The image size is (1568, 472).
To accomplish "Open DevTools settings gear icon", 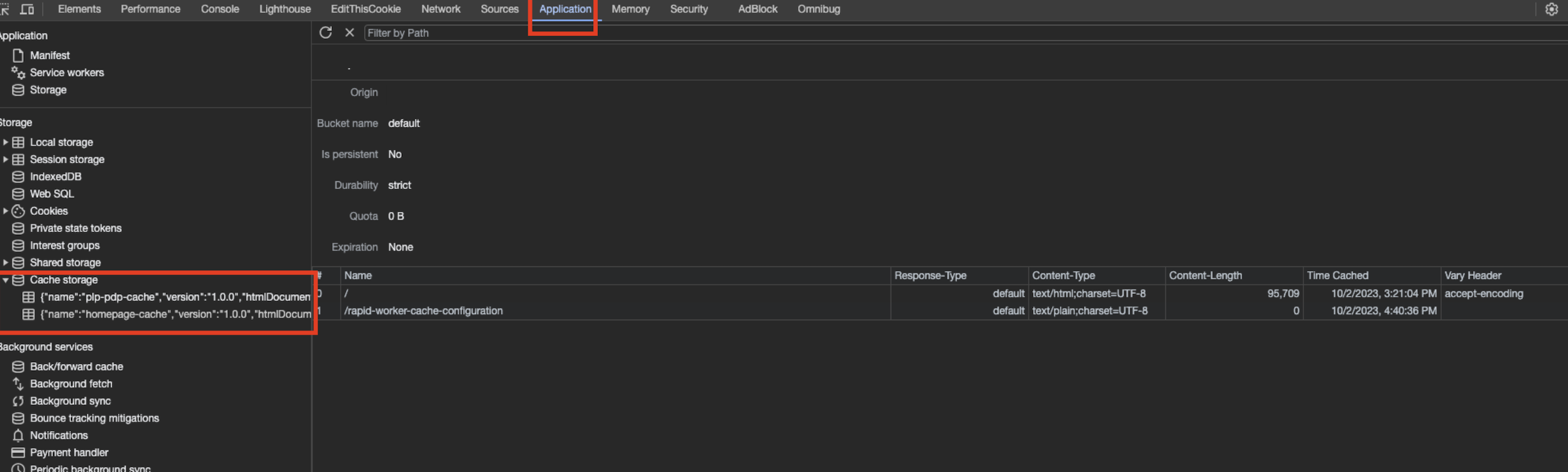I will point(1552,9).
